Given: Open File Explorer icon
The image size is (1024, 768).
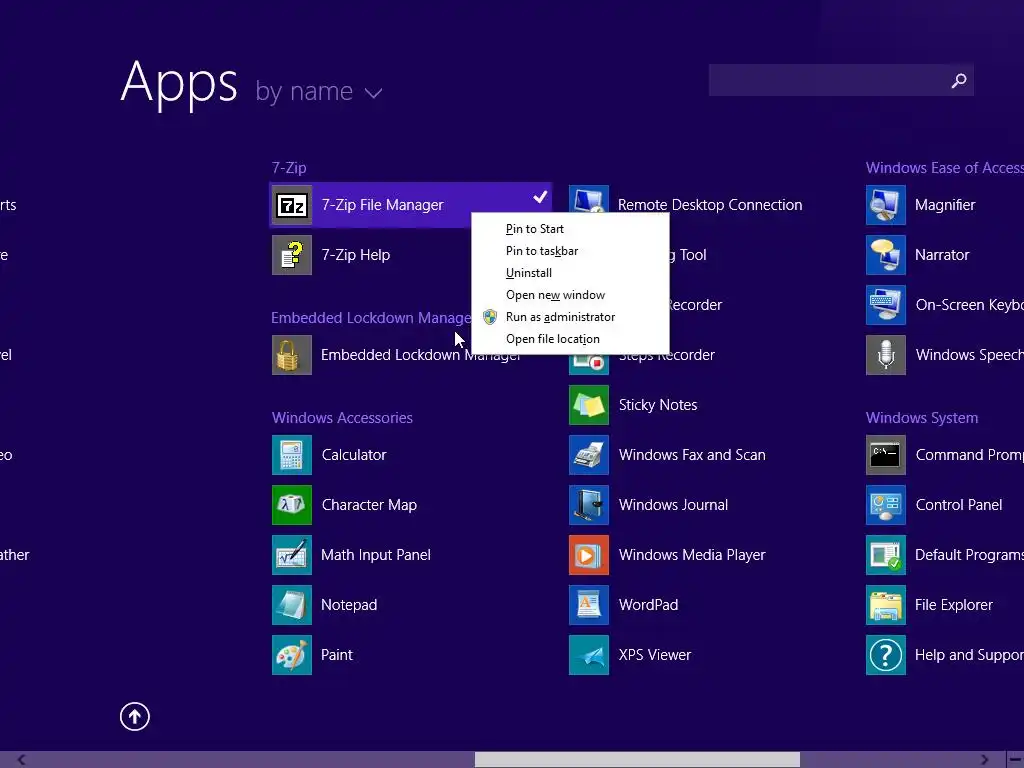Looking at the screenshot, I should click(x=886, y=605).
